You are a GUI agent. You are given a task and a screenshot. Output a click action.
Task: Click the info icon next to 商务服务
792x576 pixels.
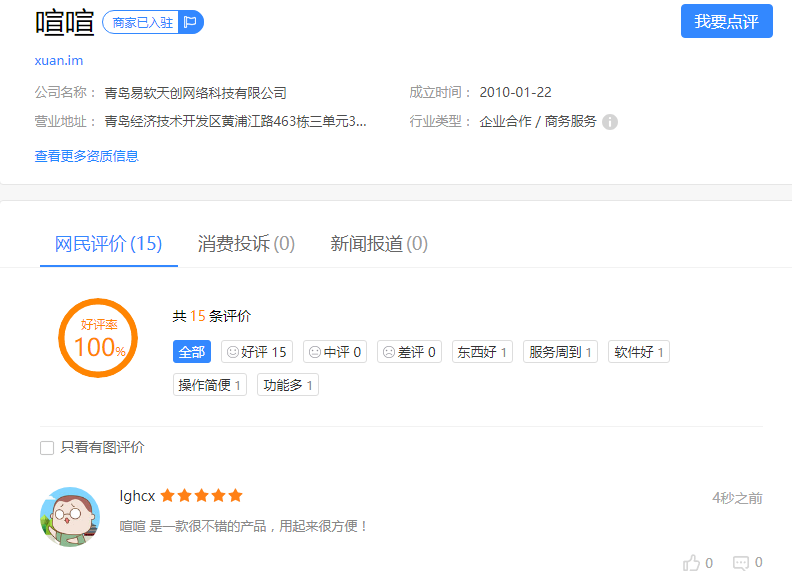610,122
